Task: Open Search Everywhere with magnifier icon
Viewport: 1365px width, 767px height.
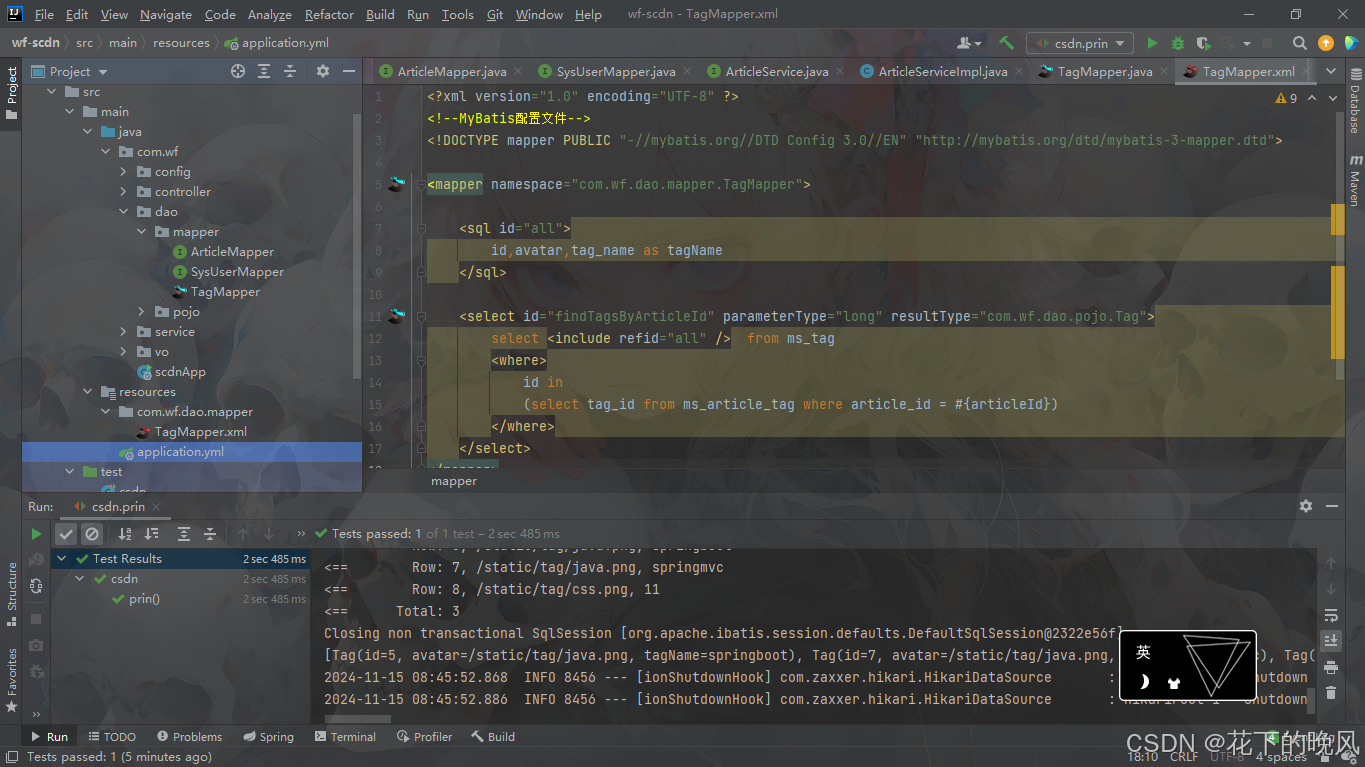Action: [1300, 42]
